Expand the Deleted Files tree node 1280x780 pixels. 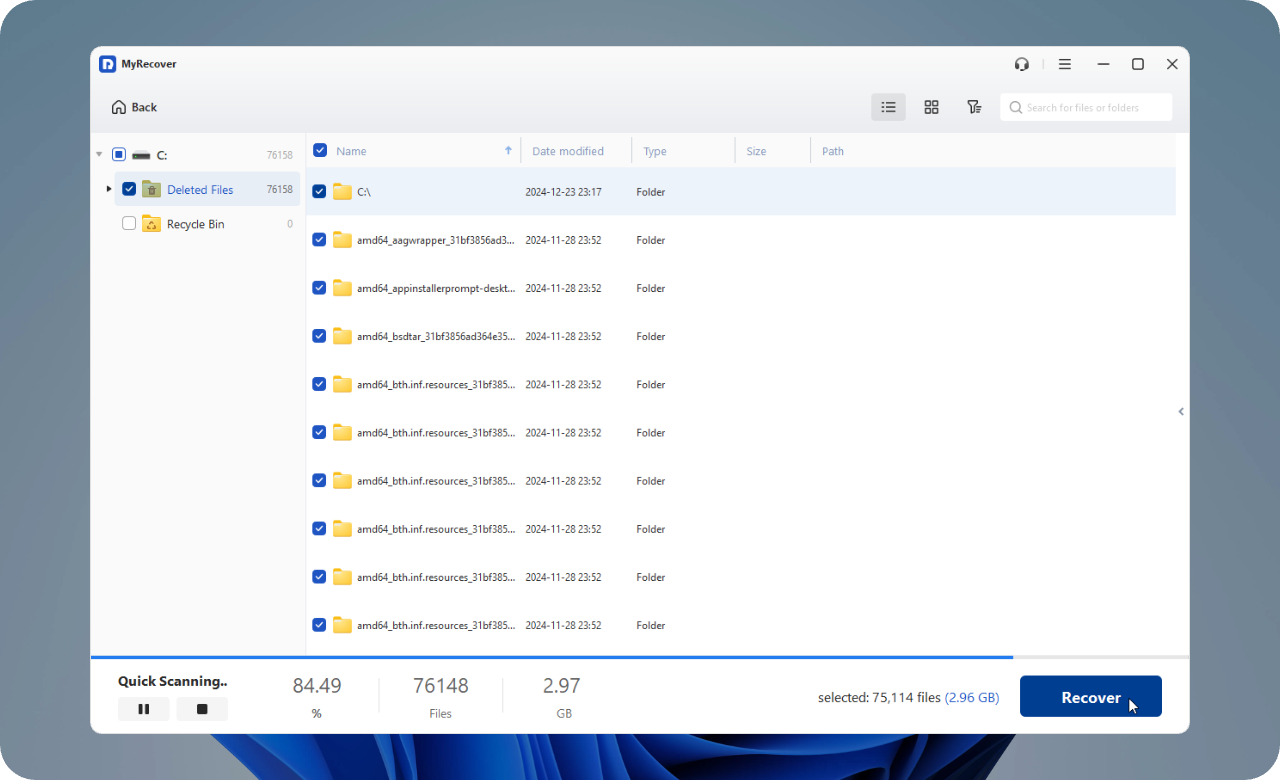tap(109, 189)
